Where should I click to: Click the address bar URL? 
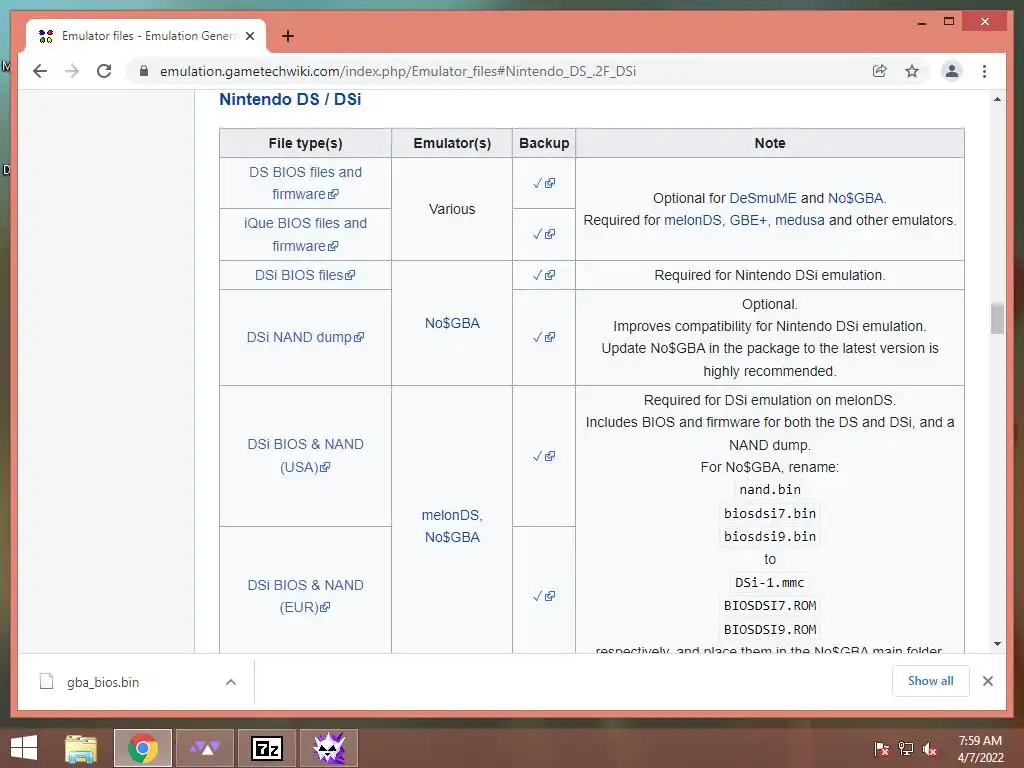click(398, 71)
